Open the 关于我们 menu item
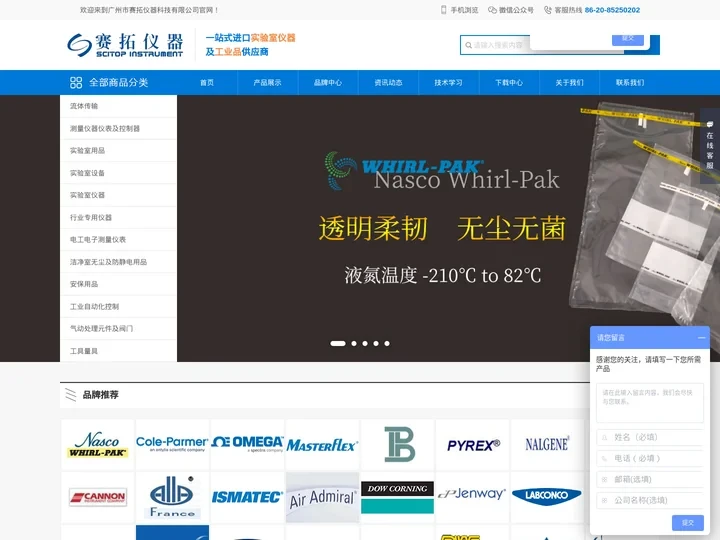This screenshot has height=540, width=720. click(569, 83)
